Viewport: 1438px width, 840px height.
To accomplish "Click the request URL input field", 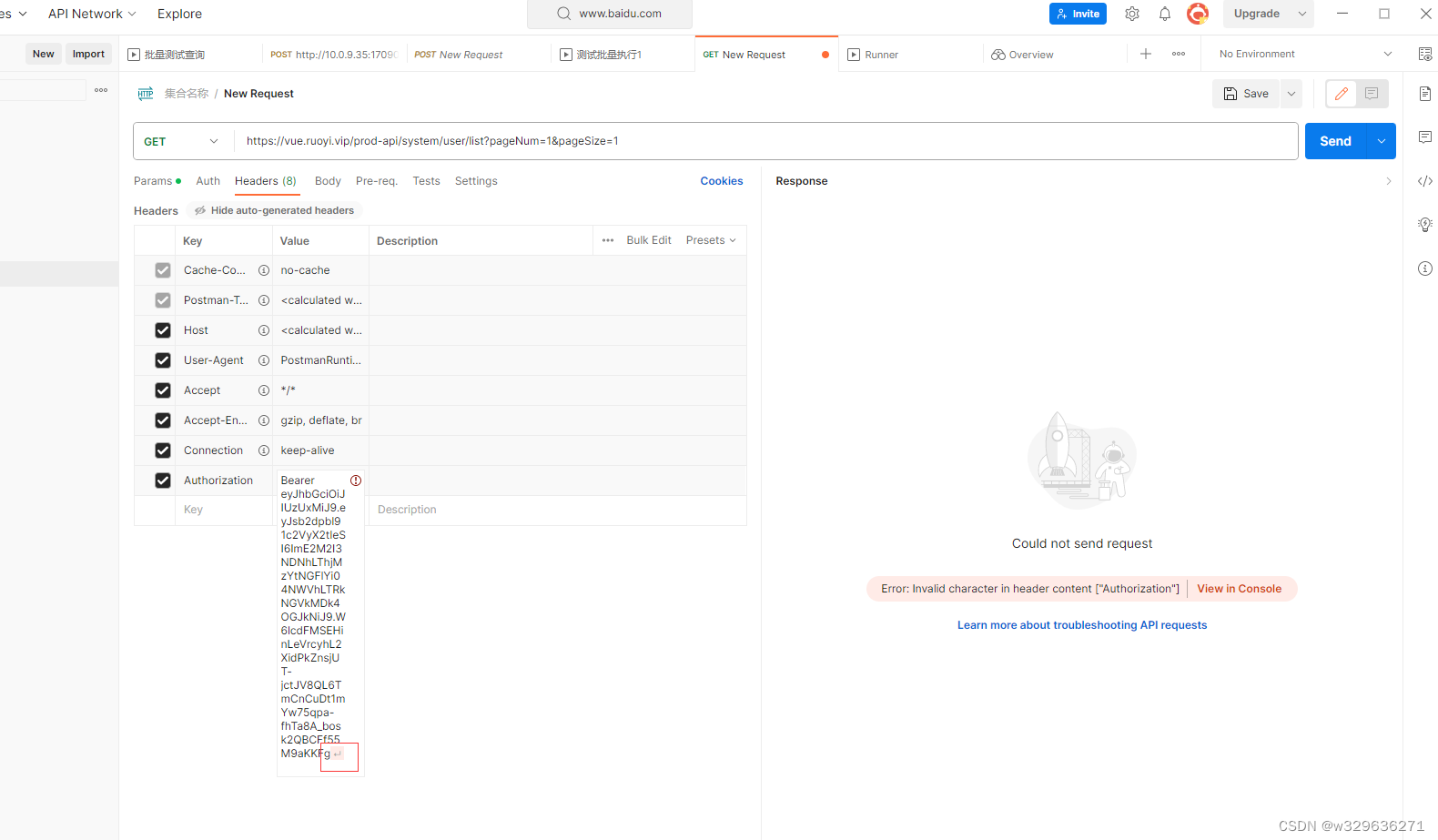I will tap(766, 141).
